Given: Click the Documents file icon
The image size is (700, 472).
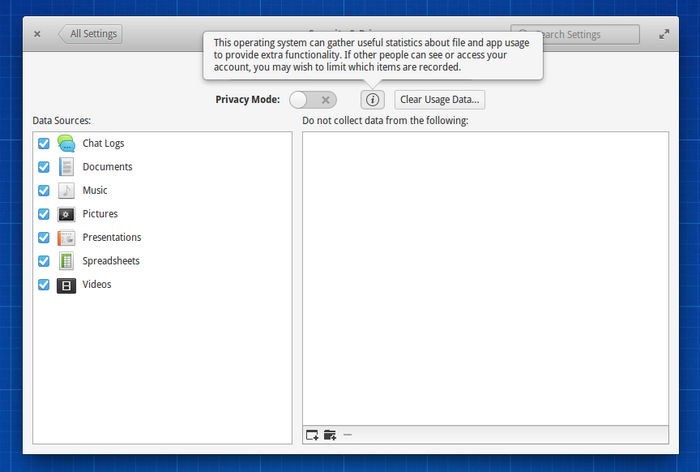Looking at the screenshot, I should coord(67,167).
